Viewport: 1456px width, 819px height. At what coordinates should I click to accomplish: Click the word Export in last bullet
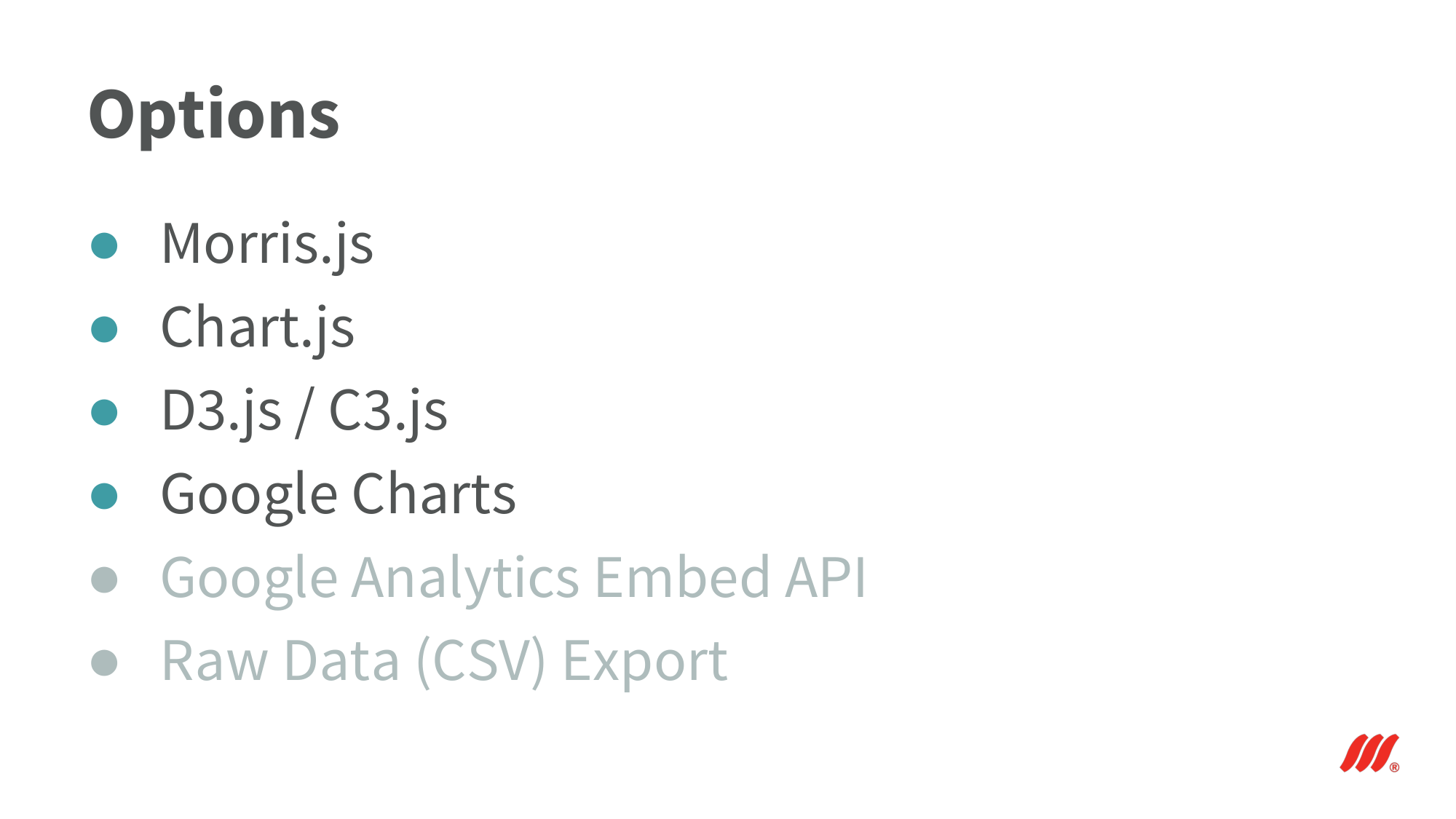click(645, 662)
